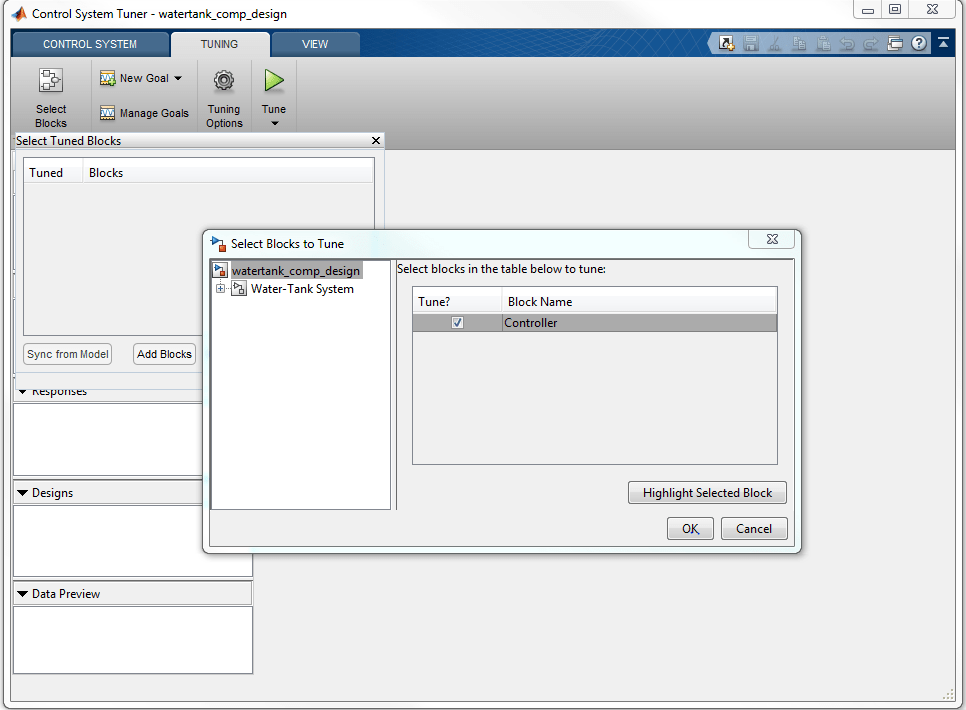Collapse the Data Preview section

click(23, 594)
